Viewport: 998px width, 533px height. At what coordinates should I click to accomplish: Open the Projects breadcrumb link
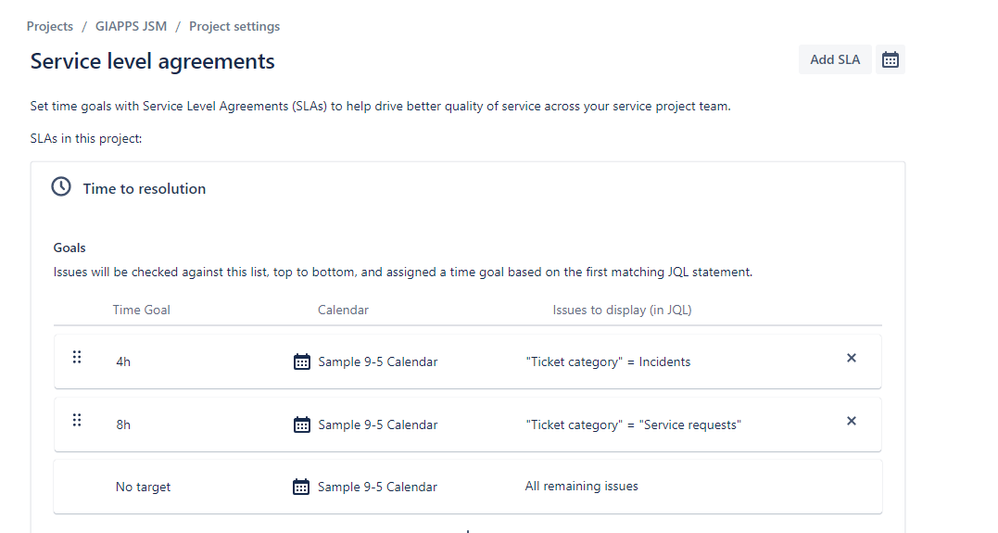(50, 26)
